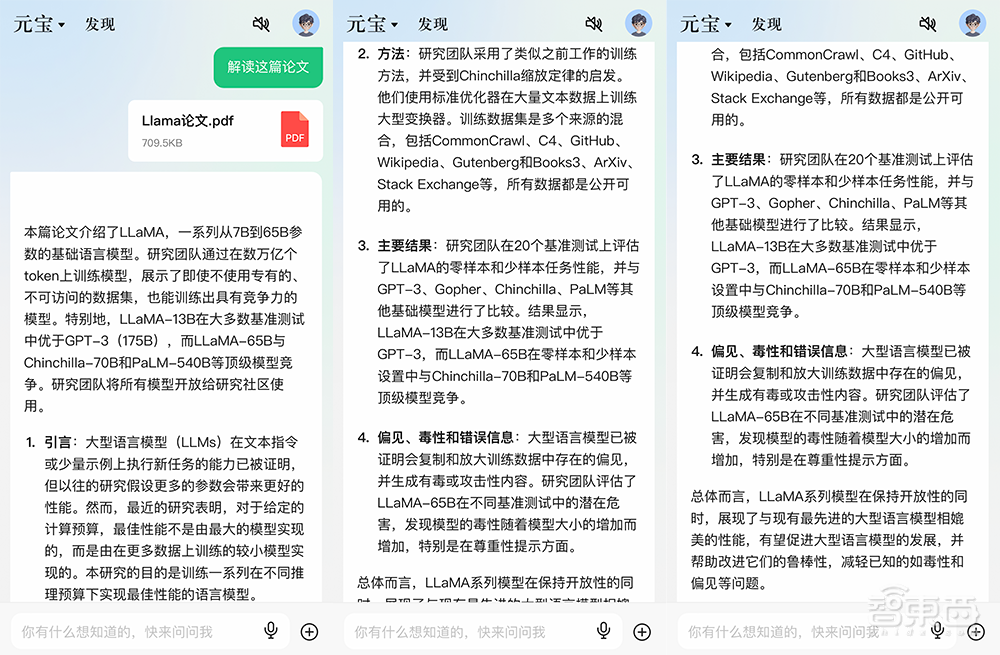Toggle voice playback off on the left
Screen dimensions: 1000x655
pyautogui.click(x=260, y=23)
